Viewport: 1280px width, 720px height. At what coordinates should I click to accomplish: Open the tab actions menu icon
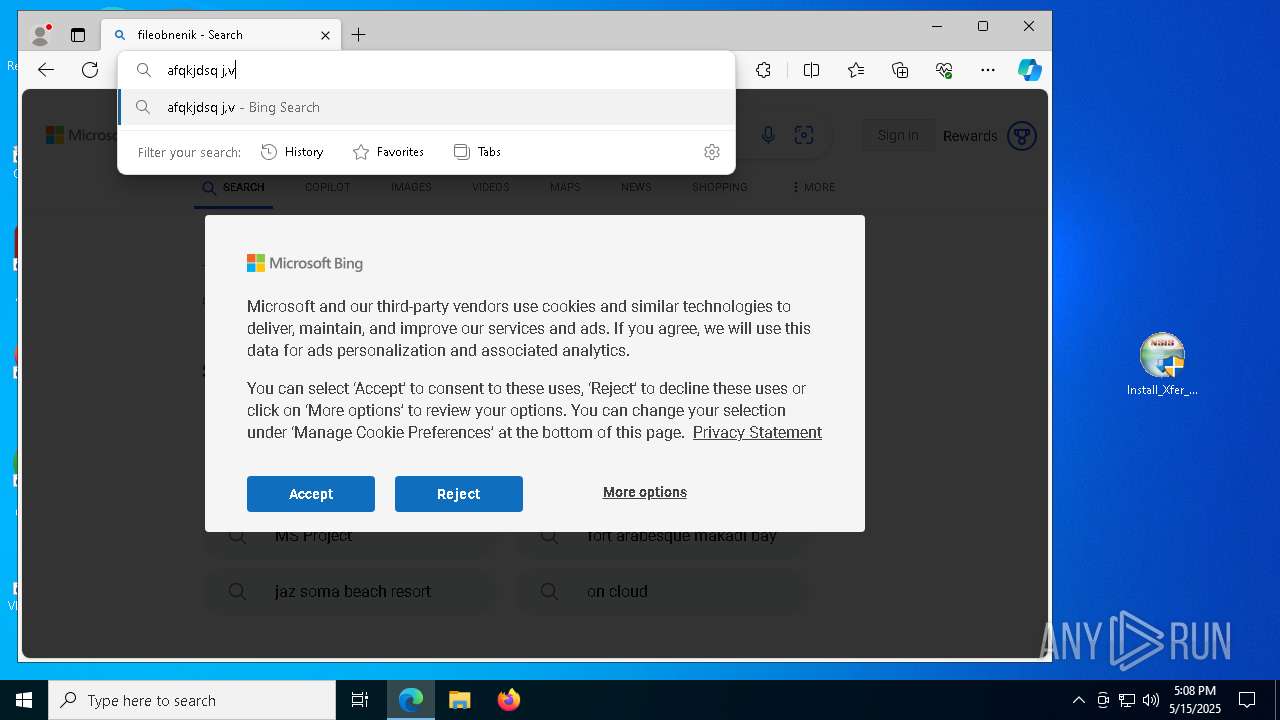click(x=78, y=35)
